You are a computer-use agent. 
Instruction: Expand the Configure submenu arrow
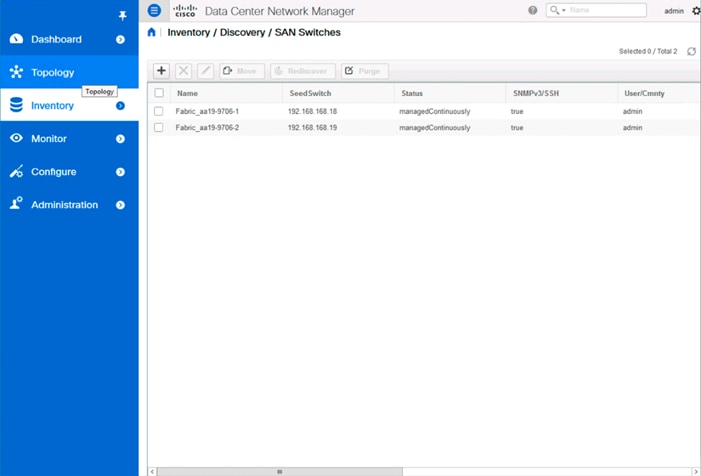120,172
